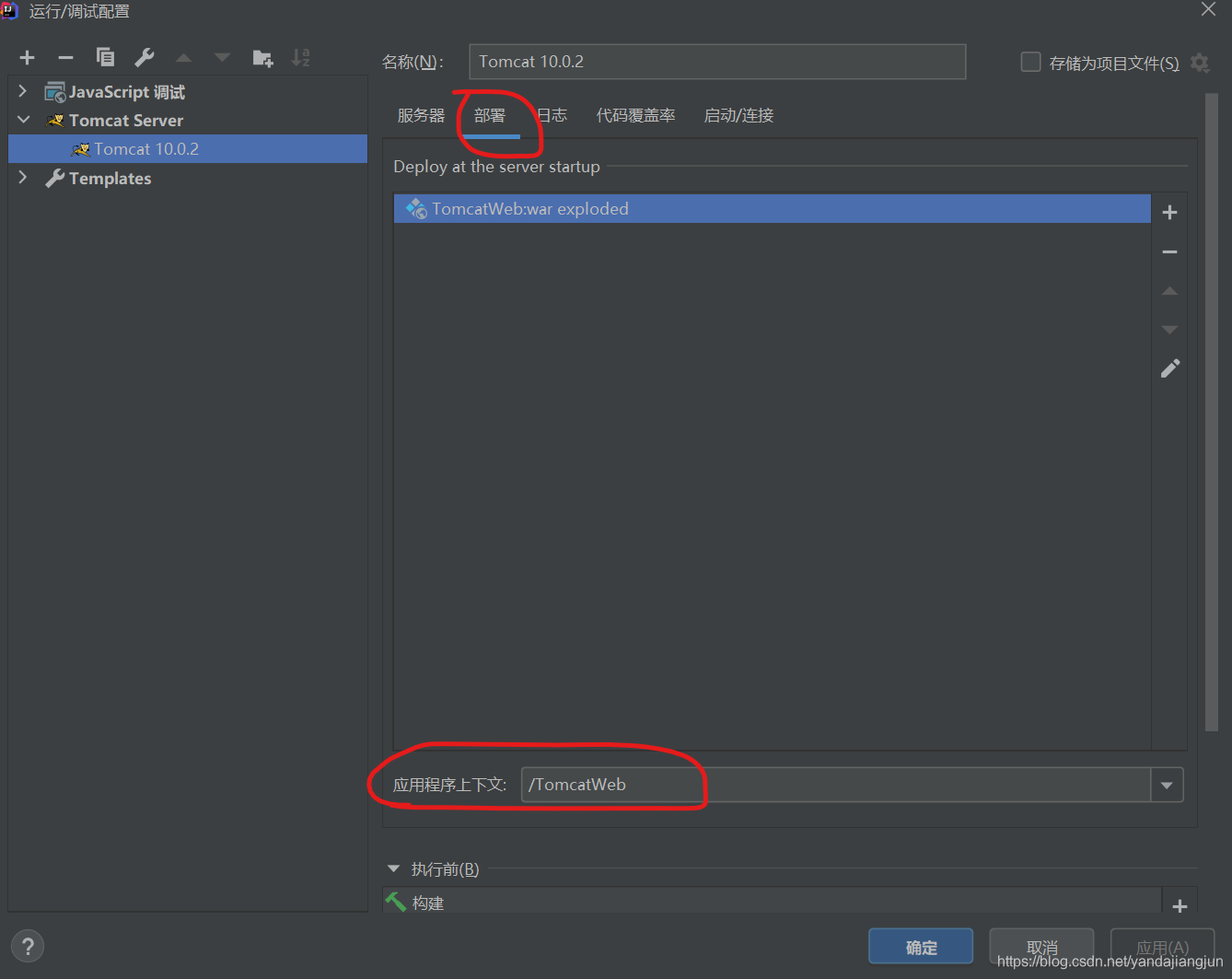Open edit templates wrench icon

(x=145, y=57)
